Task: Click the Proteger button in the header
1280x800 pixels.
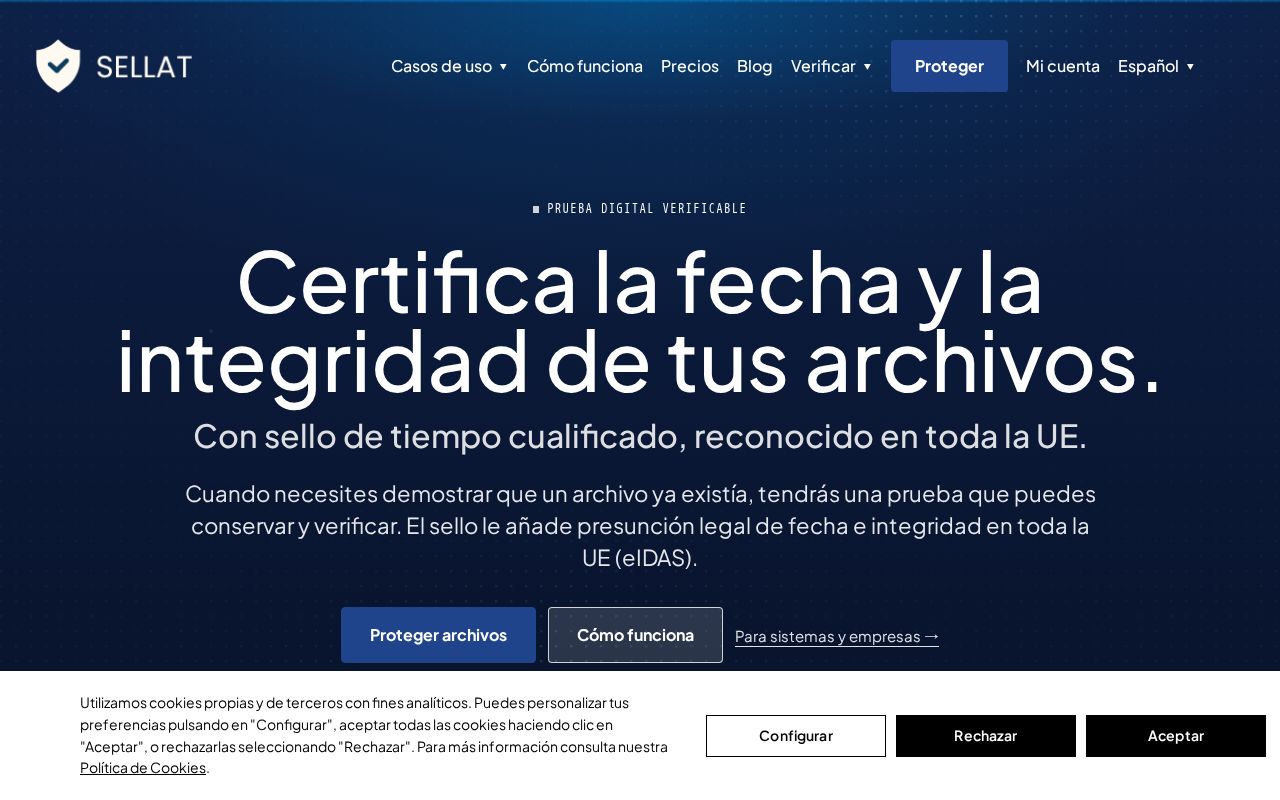Action: click(949, 66)
